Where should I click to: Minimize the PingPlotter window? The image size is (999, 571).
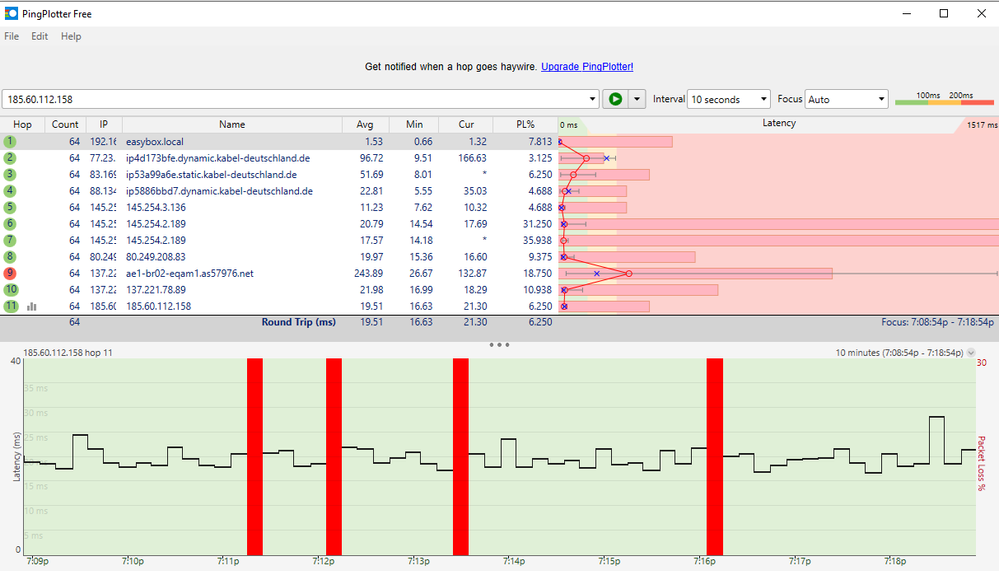coord(907,13)
